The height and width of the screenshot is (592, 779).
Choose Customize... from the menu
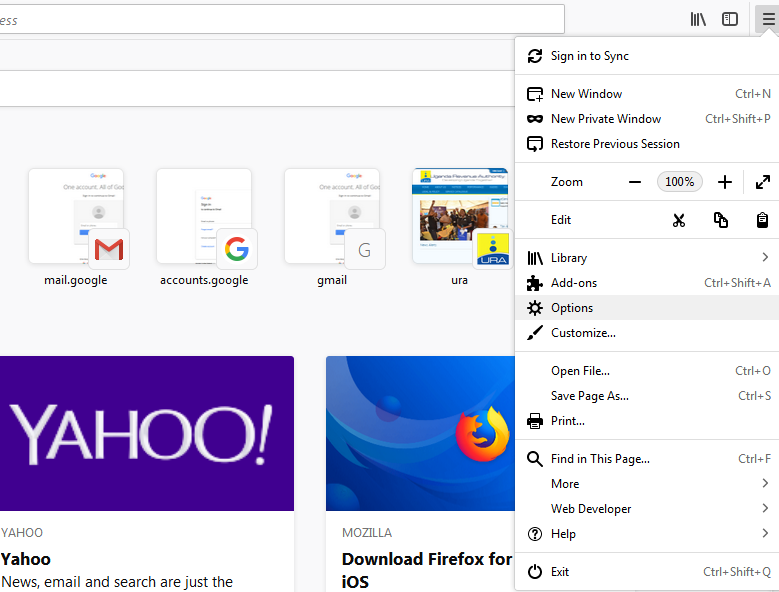click(x=647, y=333)
